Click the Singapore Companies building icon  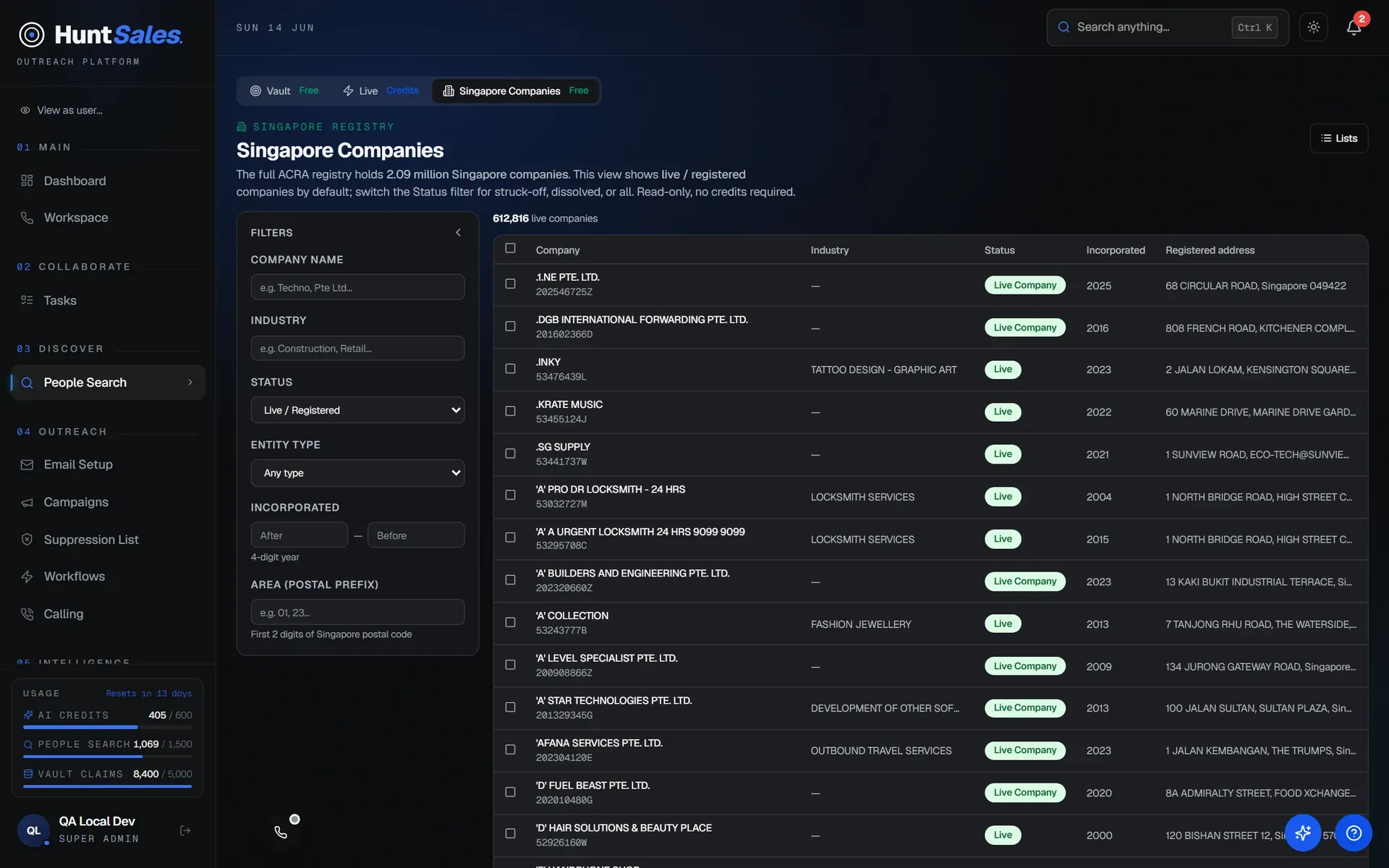click(449, 91)
